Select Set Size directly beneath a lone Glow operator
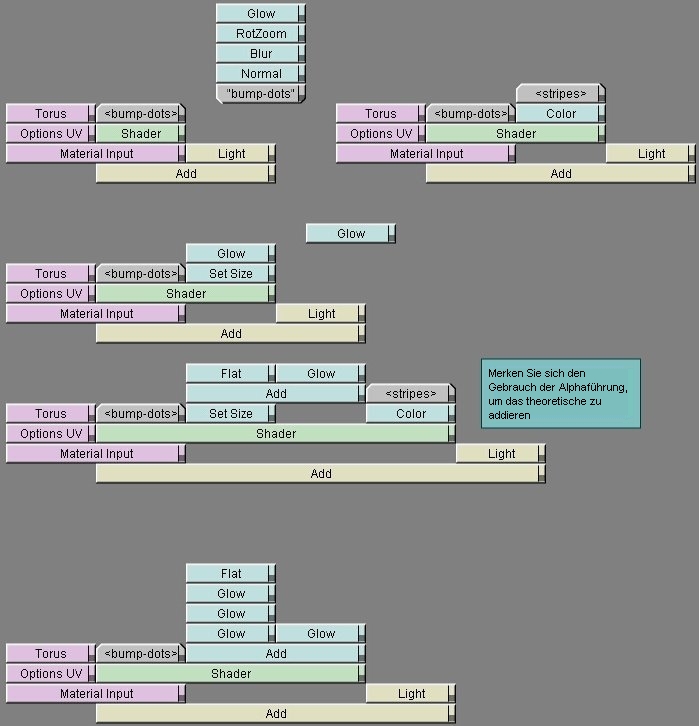 tap(231, 273)
